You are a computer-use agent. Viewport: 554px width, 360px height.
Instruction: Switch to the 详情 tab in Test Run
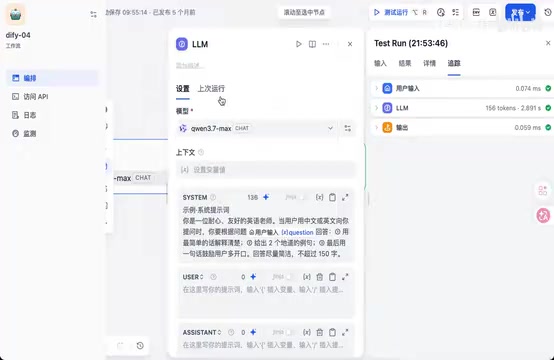429,64
